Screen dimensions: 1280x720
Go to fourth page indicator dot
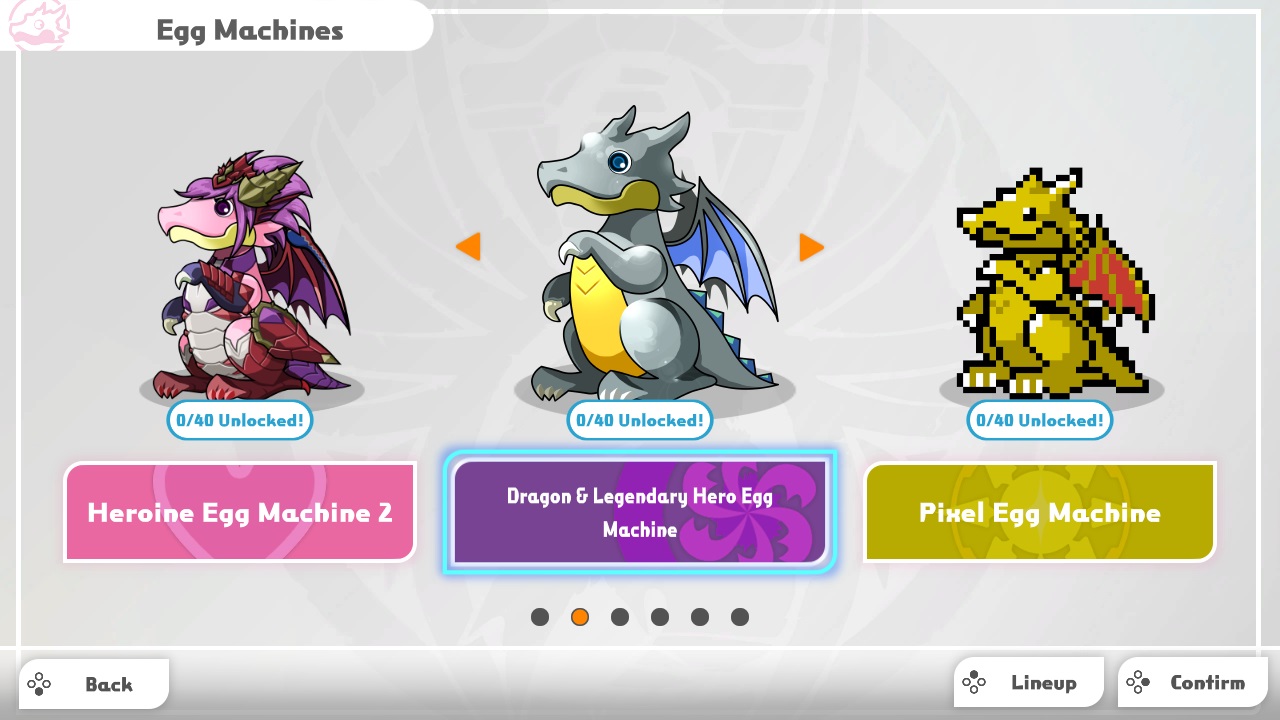[x=660, y=617]
